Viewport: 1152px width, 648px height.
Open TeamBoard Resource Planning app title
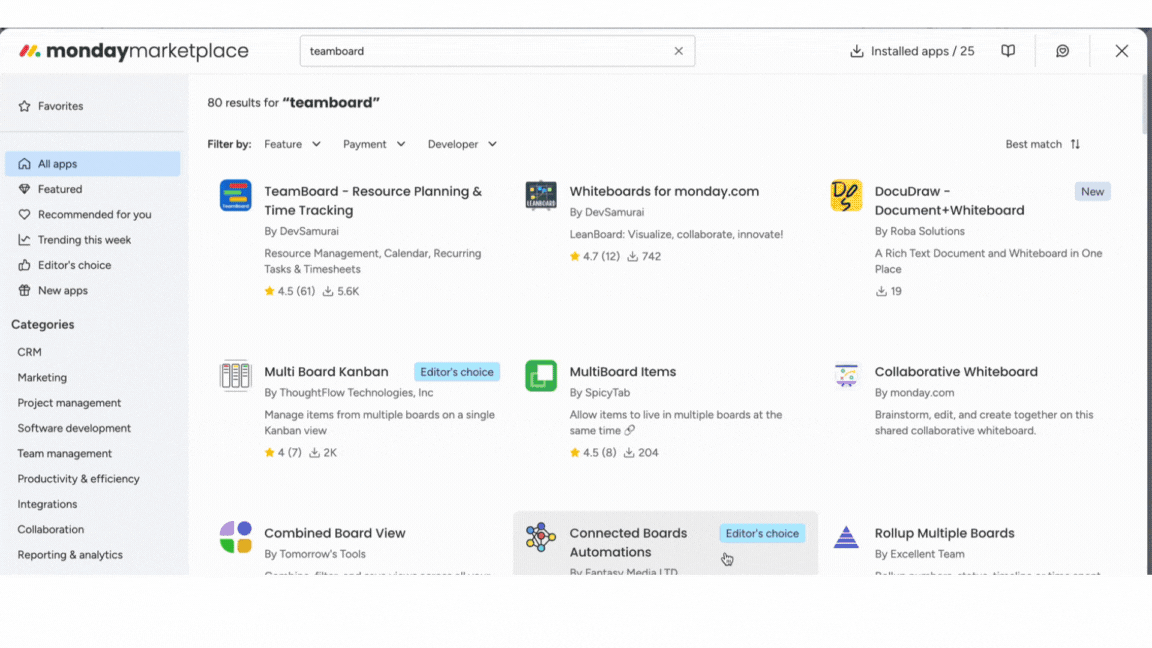pos(373,201)
